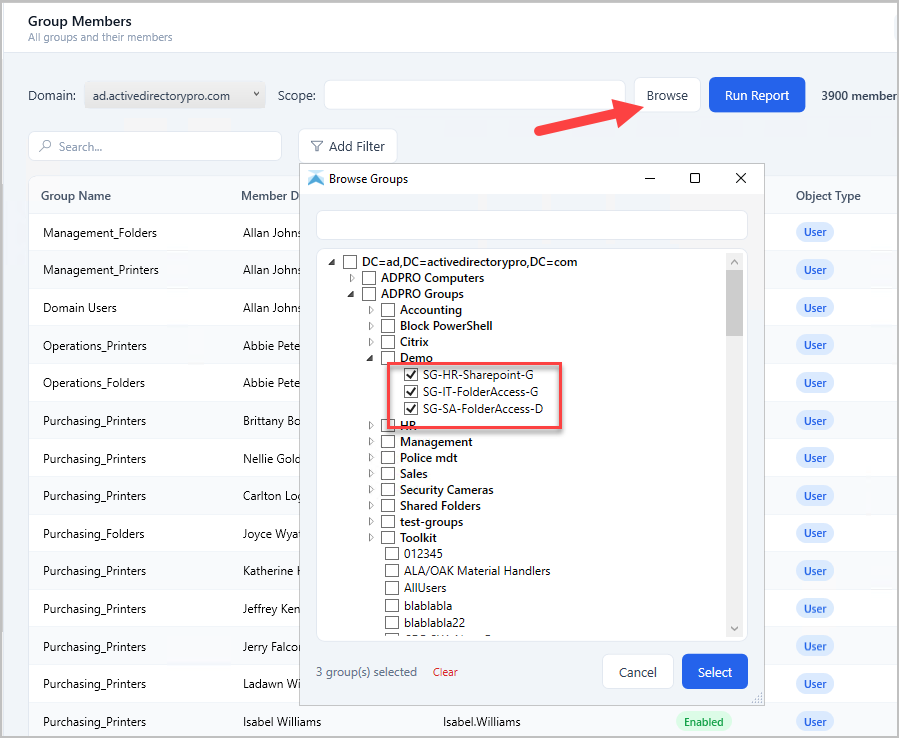Minimize the Browse Groups dialog
This screenshot has height=738, width=899.
tap(650, 178)
